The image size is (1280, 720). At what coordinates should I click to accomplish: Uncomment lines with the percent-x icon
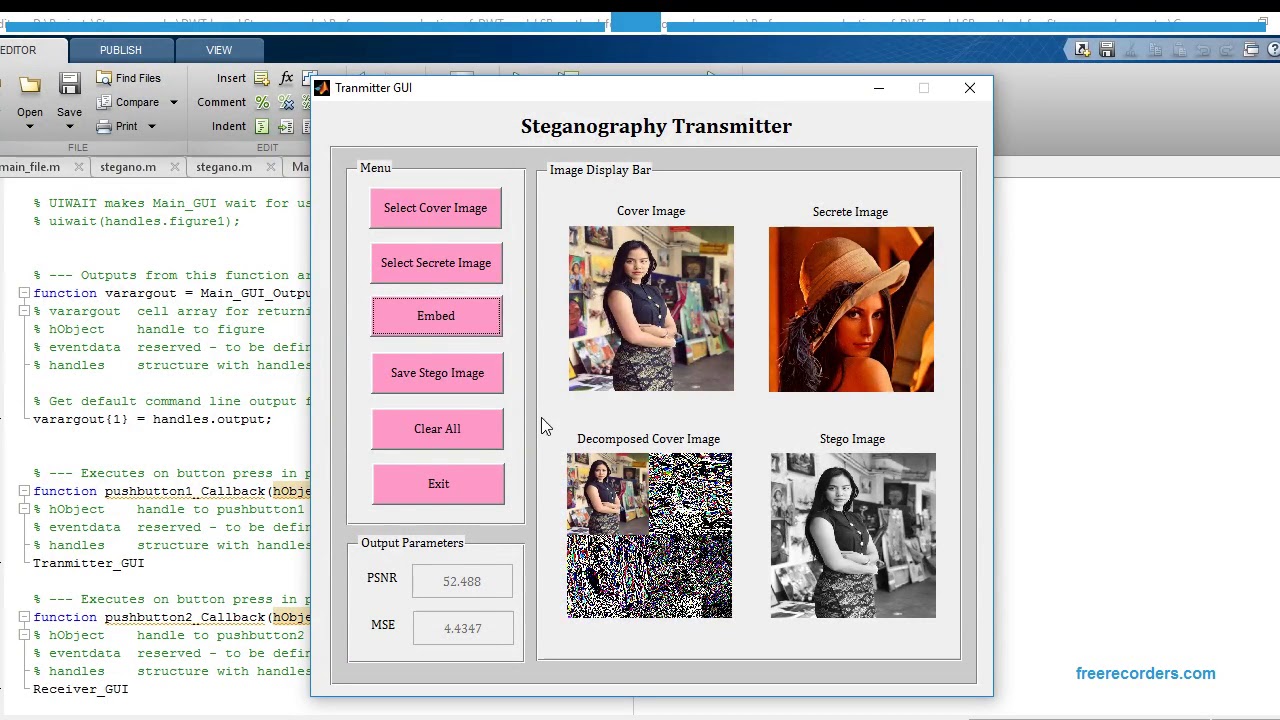pyautogui.click(x=286, y=102)
